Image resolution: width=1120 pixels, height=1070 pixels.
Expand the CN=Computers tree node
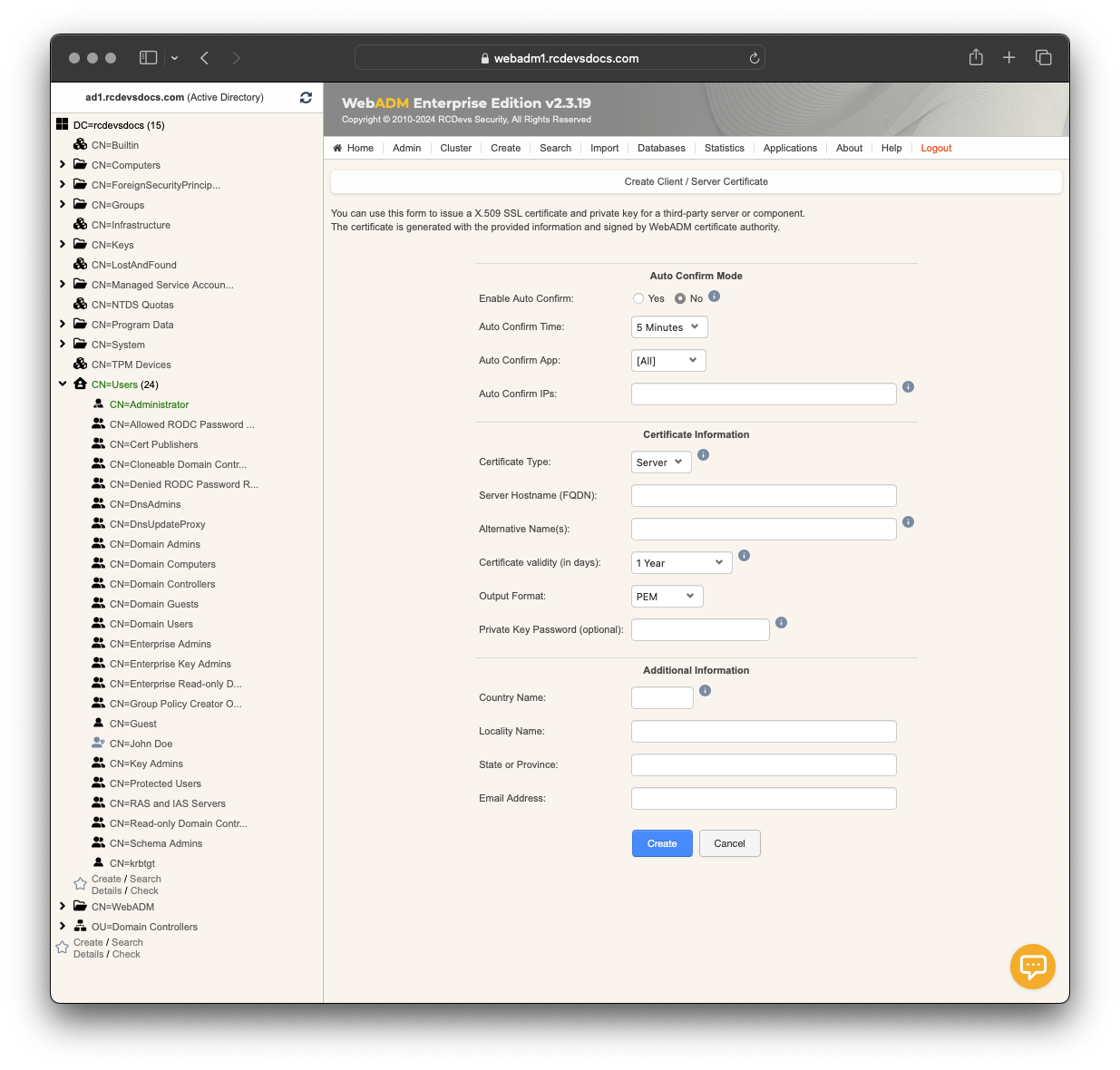pos(62,165)
